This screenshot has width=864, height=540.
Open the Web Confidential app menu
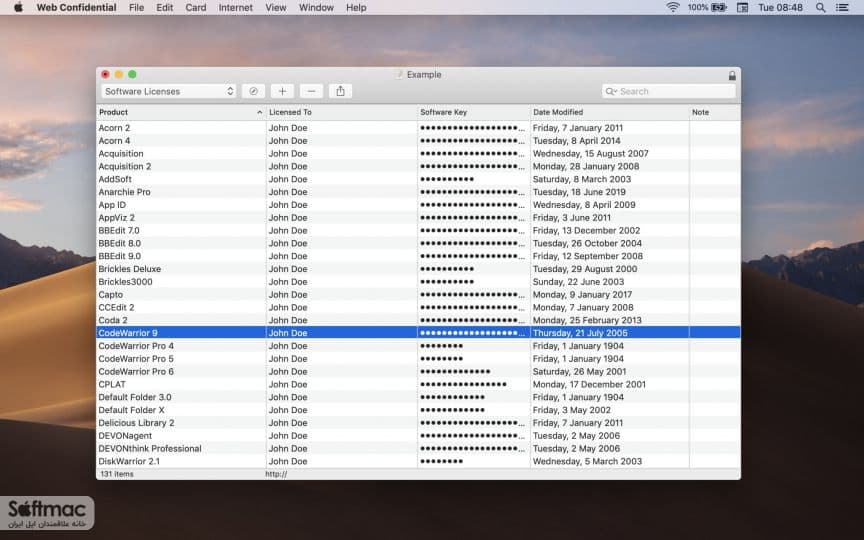[76, 8]
